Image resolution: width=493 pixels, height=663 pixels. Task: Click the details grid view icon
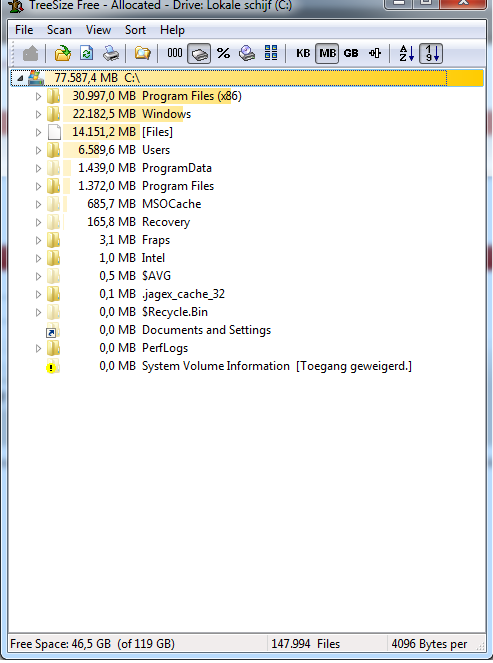click(271, 53)
